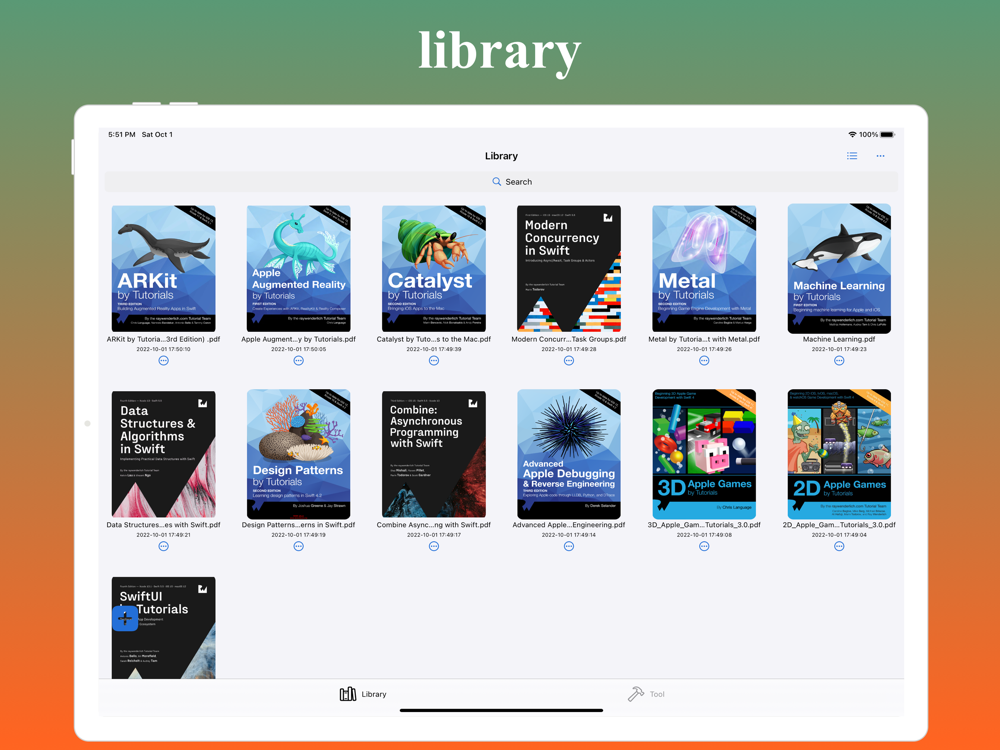Image resolution: width=1000 pixels, height=750 pixels.
Task: Tap the blue add document plus button
Action: 125,618
